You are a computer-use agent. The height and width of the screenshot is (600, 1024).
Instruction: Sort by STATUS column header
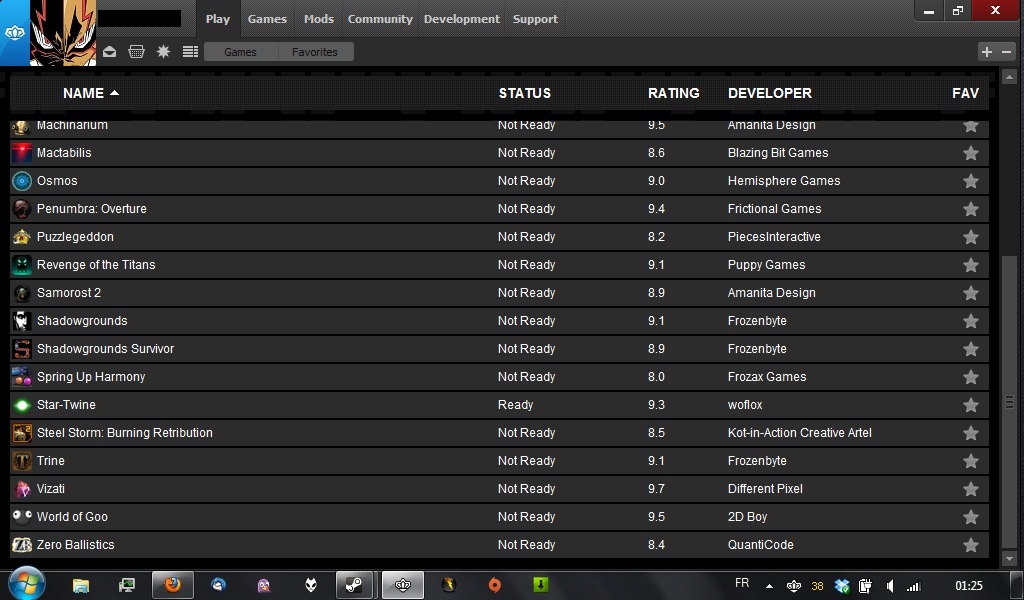[x=524, y=93]
